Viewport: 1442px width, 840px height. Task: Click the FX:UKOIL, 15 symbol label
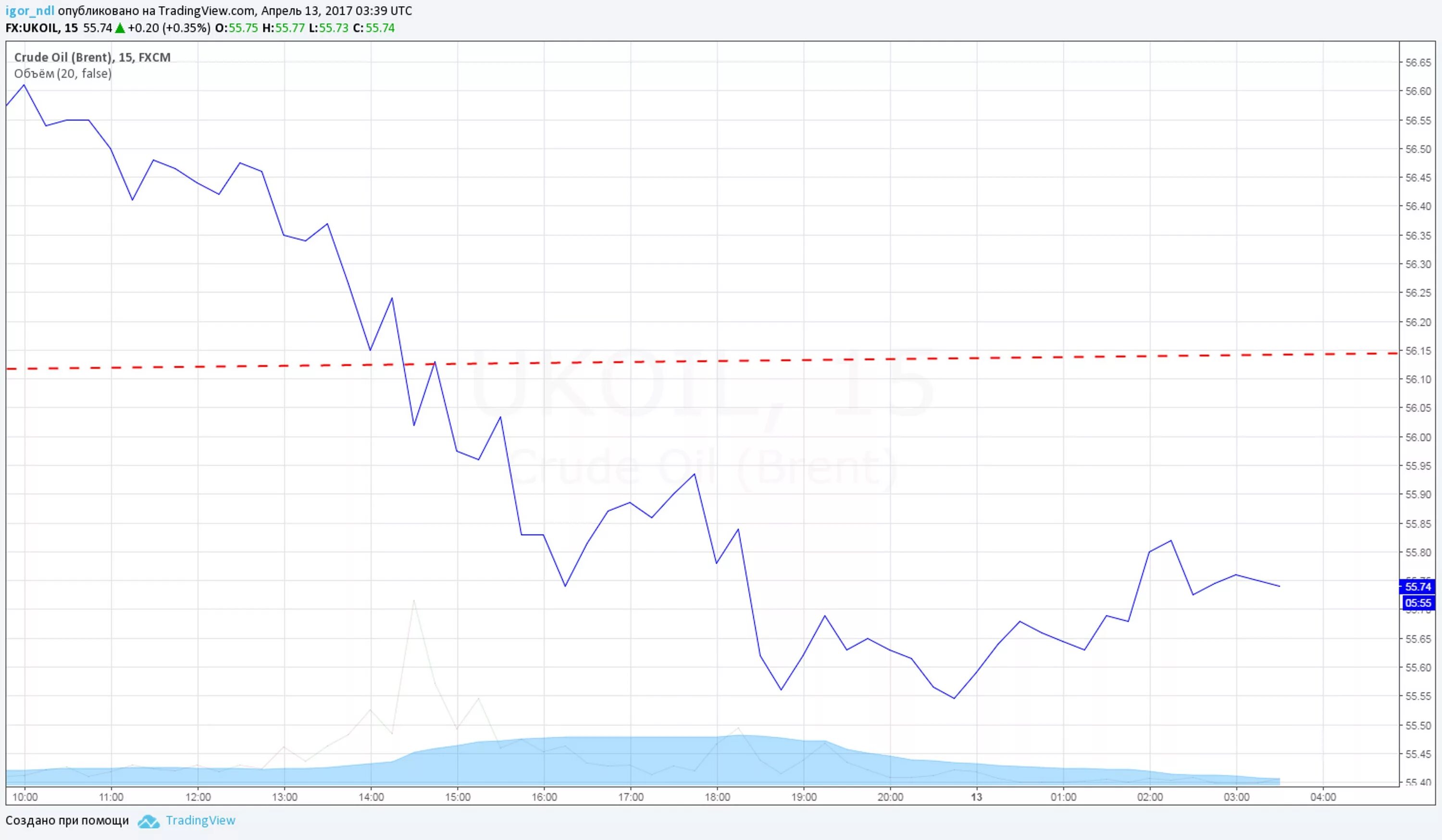coord(42,28)
